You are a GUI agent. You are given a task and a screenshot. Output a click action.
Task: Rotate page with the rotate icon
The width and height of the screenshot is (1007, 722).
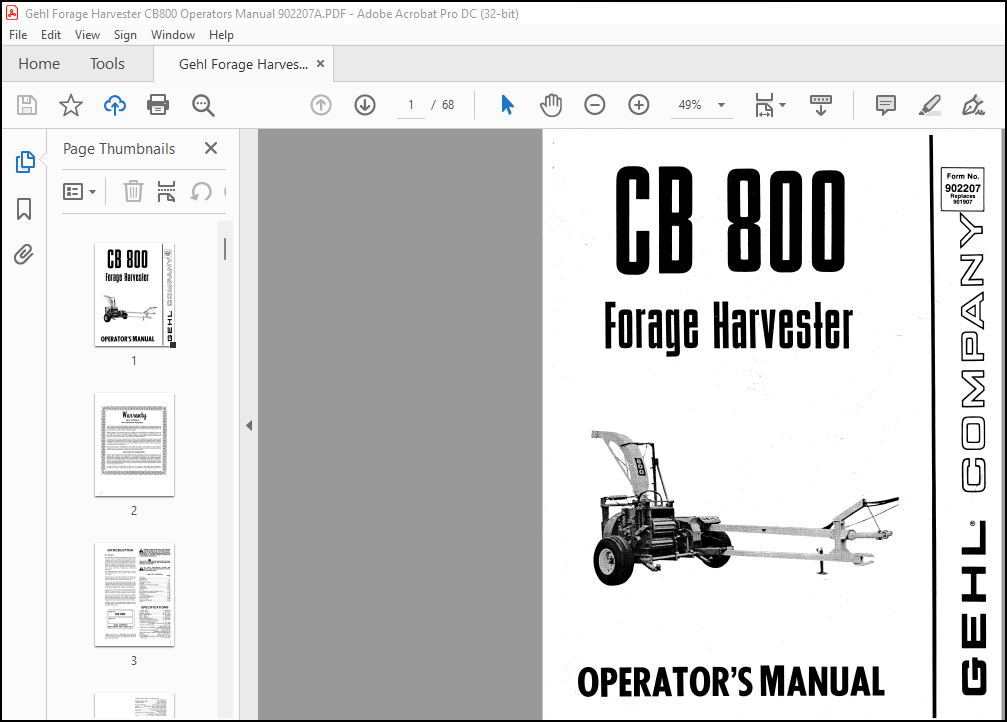(x=201, y=191)
